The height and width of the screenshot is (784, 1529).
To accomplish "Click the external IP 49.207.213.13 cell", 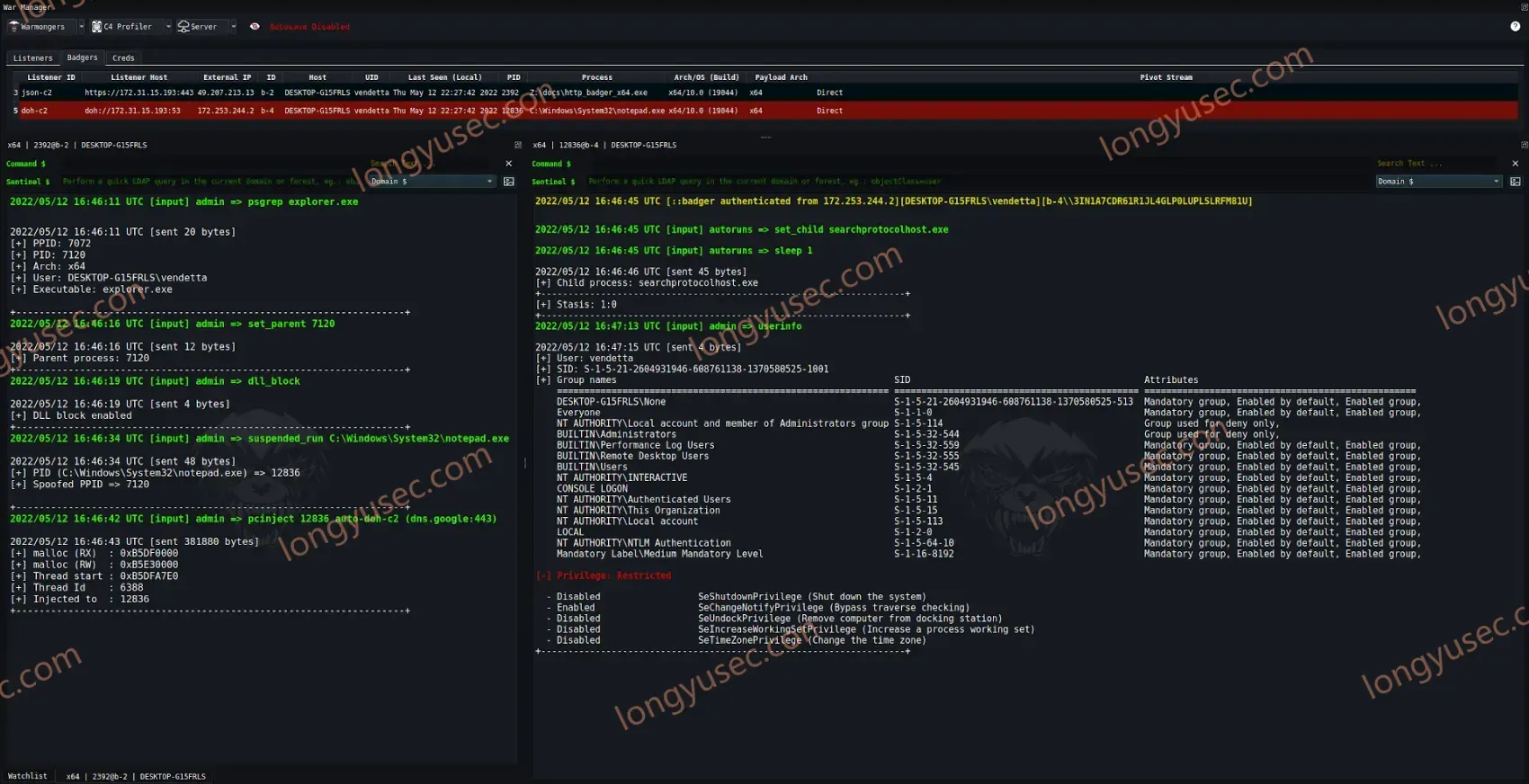I will pos(226,93).
